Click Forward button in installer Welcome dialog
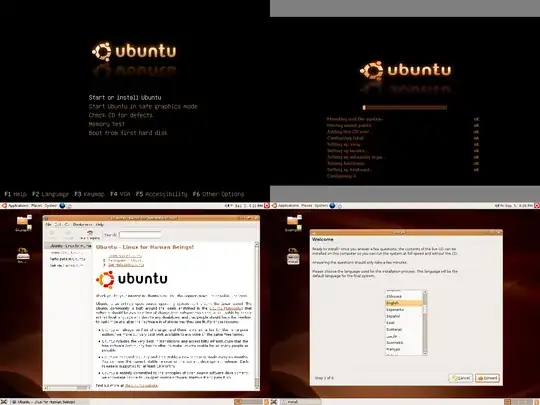 click(x=487, y=378)
